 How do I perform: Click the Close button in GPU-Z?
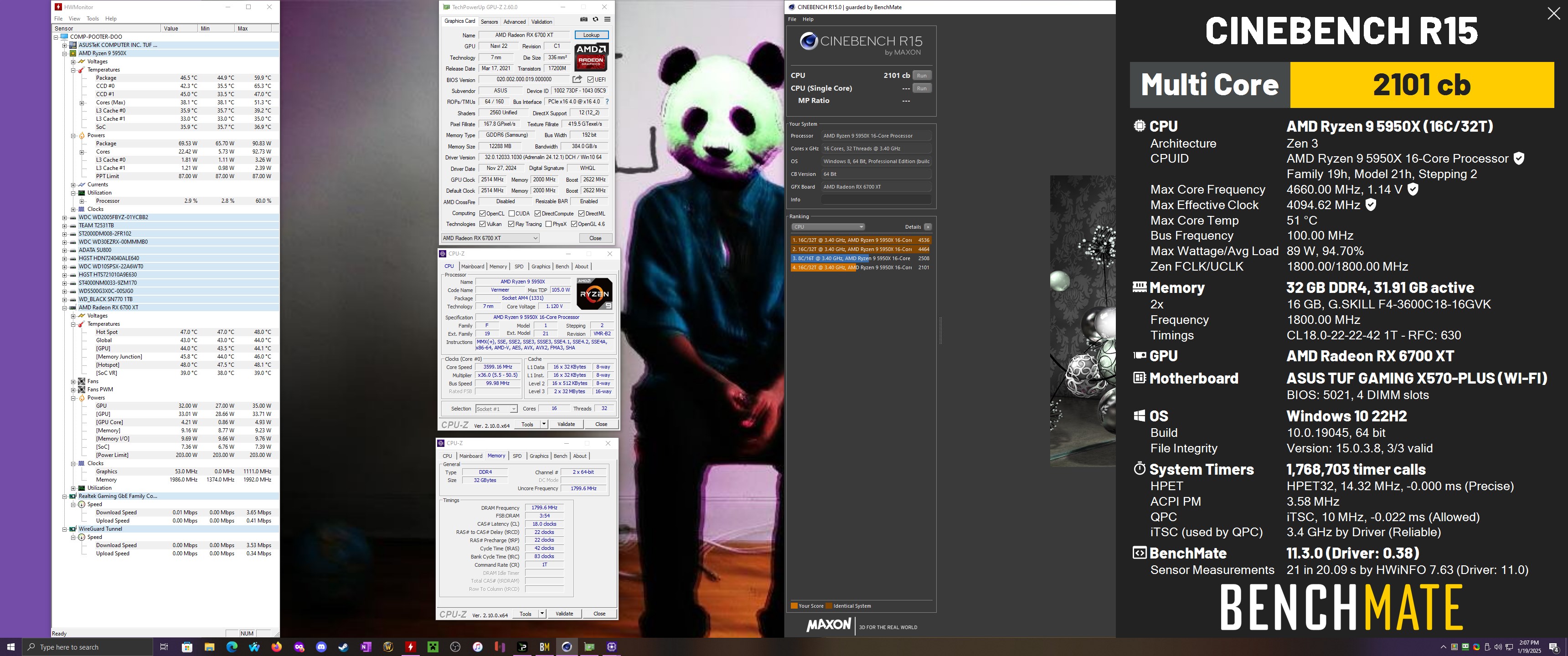pyautogui.click(x=595, y=238)
